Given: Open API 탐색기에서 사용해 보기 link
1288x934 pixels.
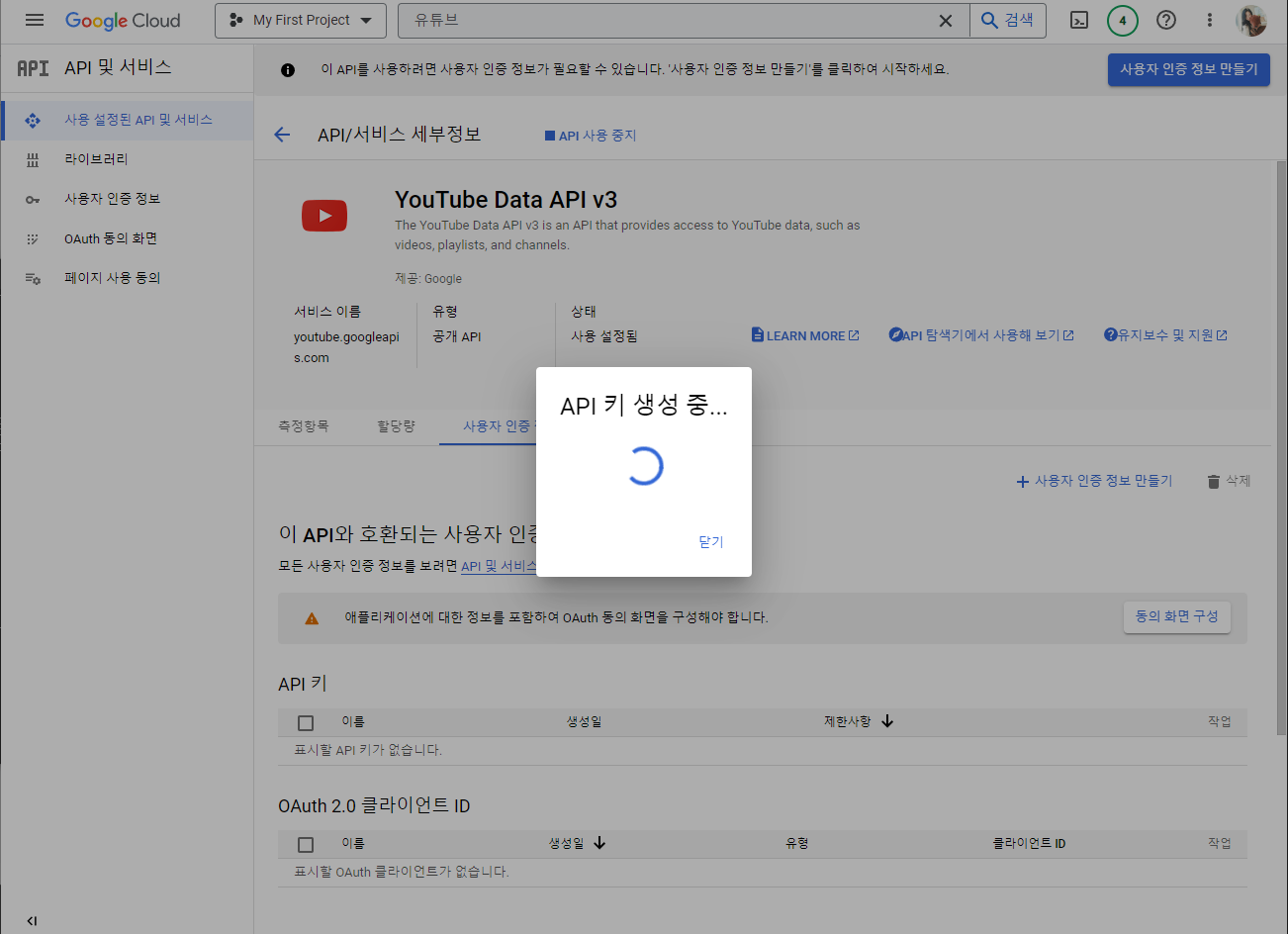Looking at the screenshot, I should [x=981, y=335].
